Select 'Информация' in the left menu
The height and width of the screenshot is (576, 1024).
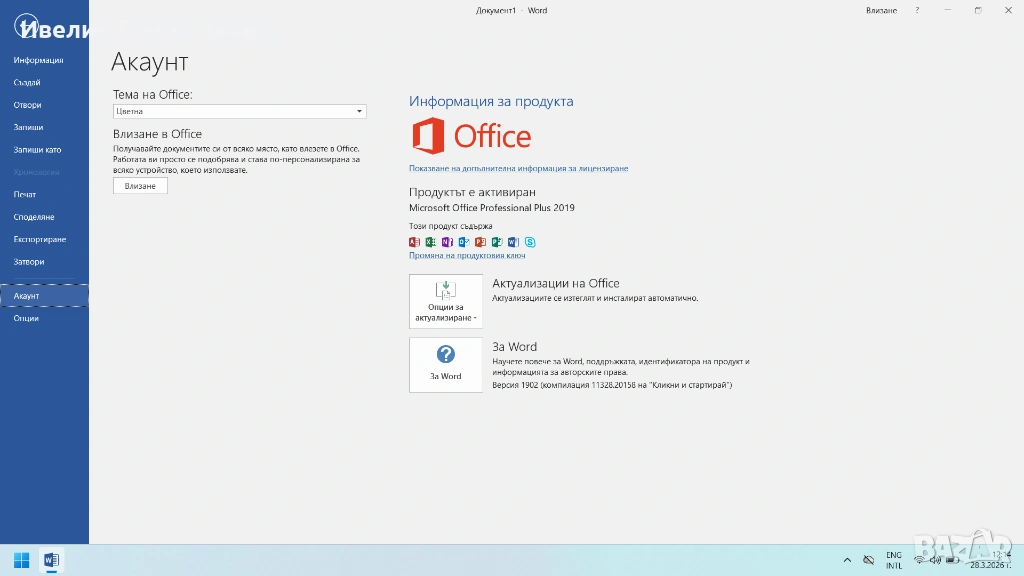pyautogui.click(x=38, y=60)
